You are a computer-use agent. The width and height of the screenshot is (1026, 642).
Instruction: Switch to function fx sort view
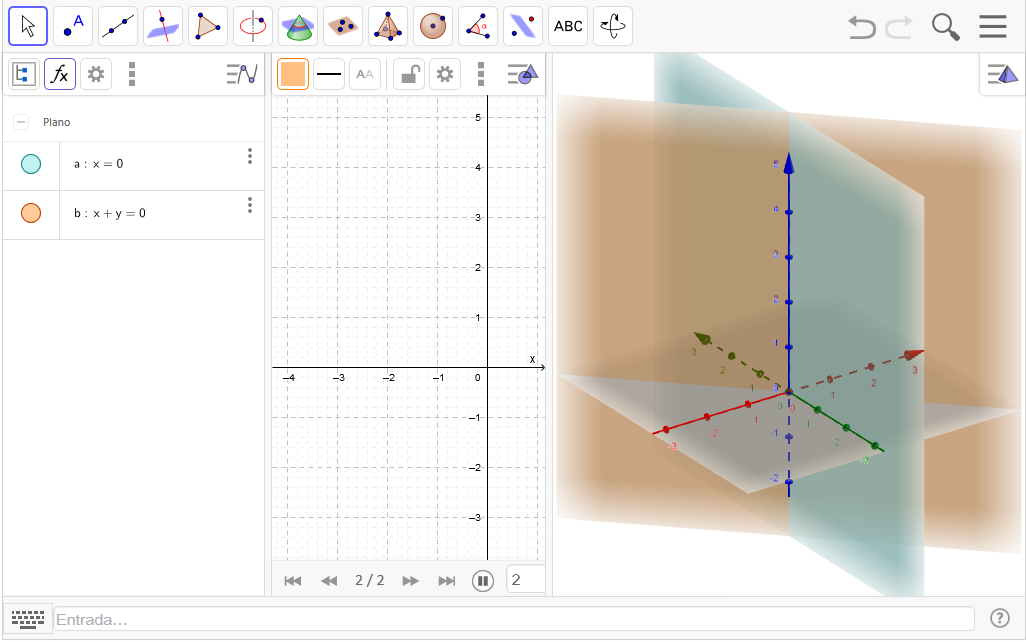point(60,74)
